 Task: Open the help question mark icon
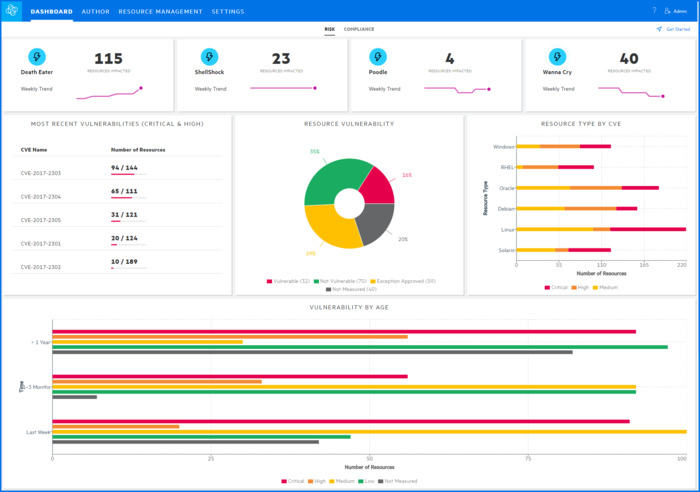pos(655,11)
